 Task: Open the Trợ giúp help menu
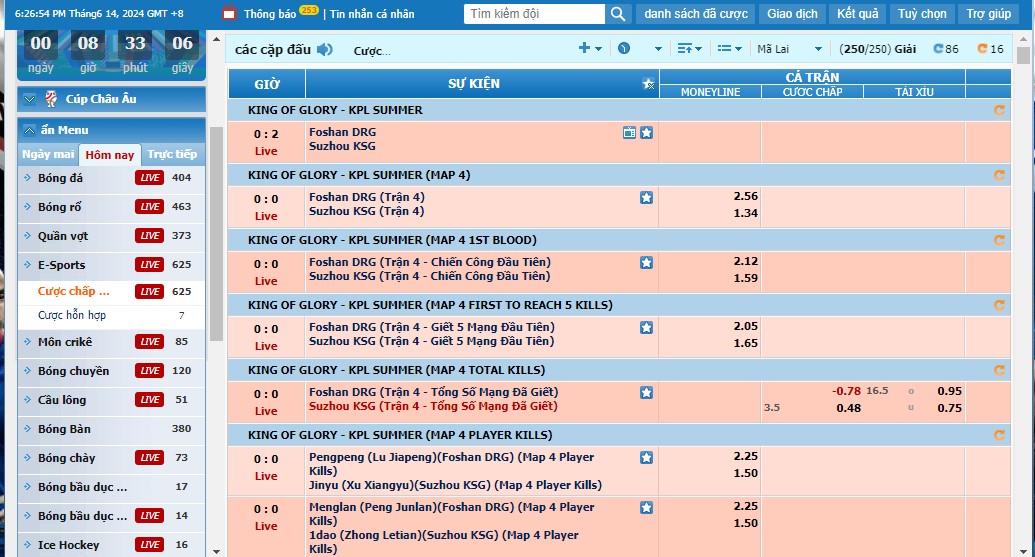(x=988, y=14)
